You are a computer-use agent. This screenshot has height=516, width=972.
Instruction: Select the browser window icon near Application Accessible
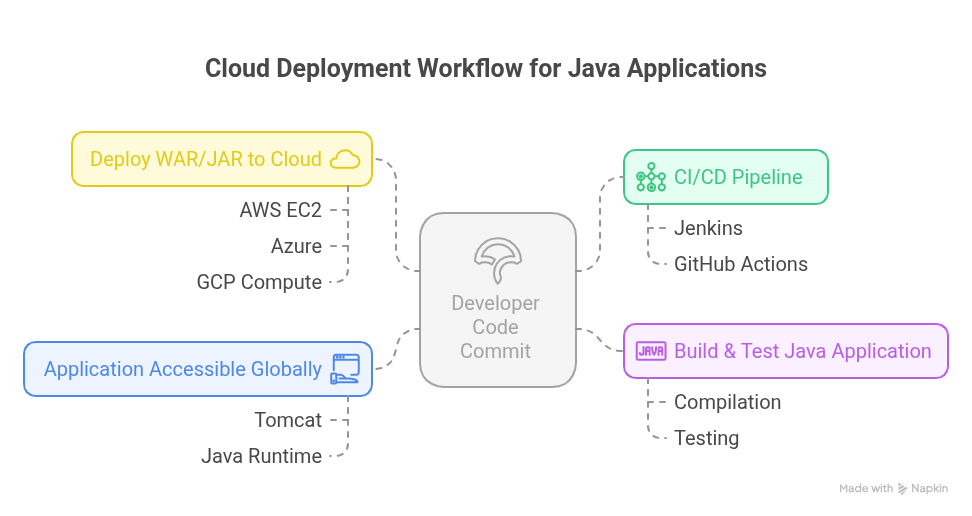345,369
